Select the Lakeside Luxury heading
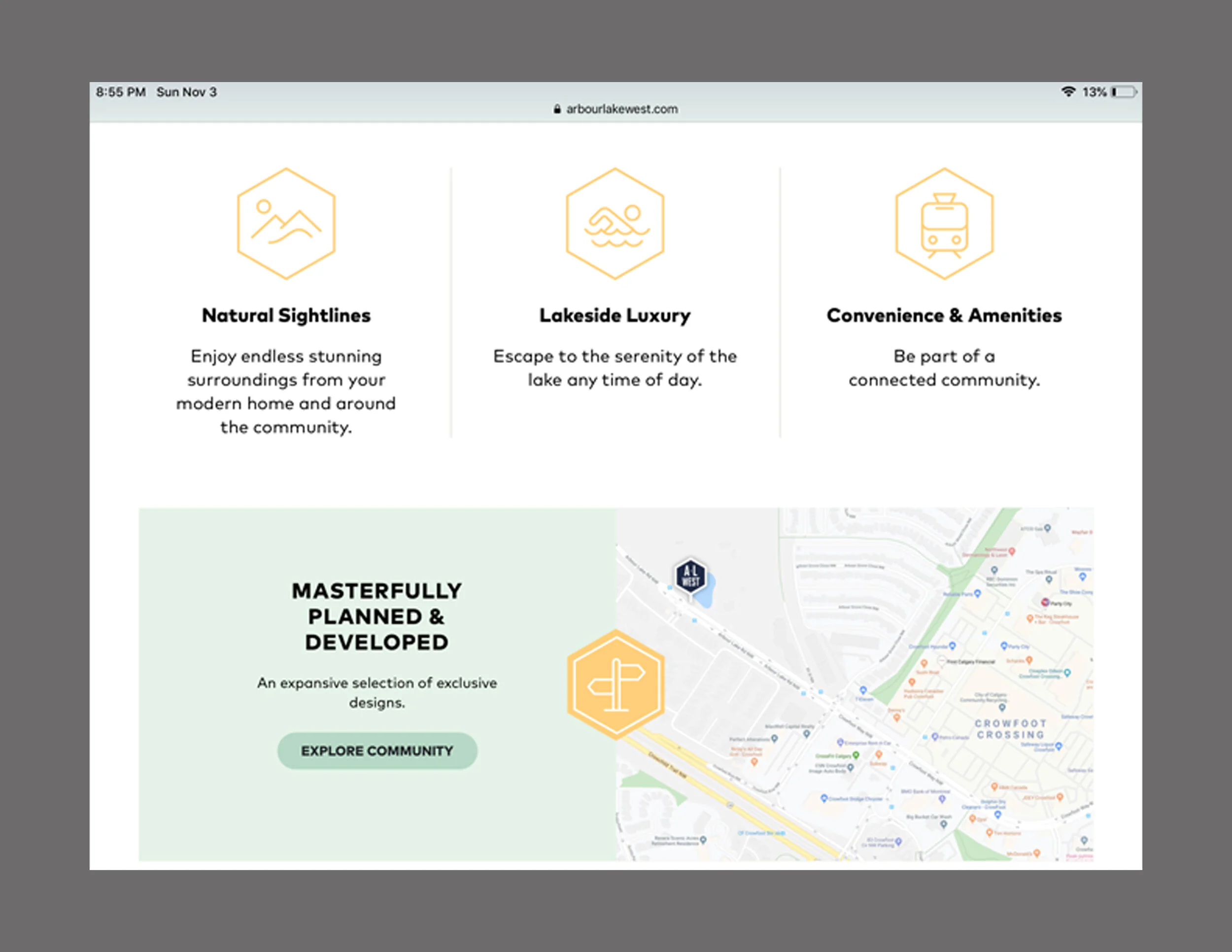This screenshot has width=1232, height=952. click(615, 315)
